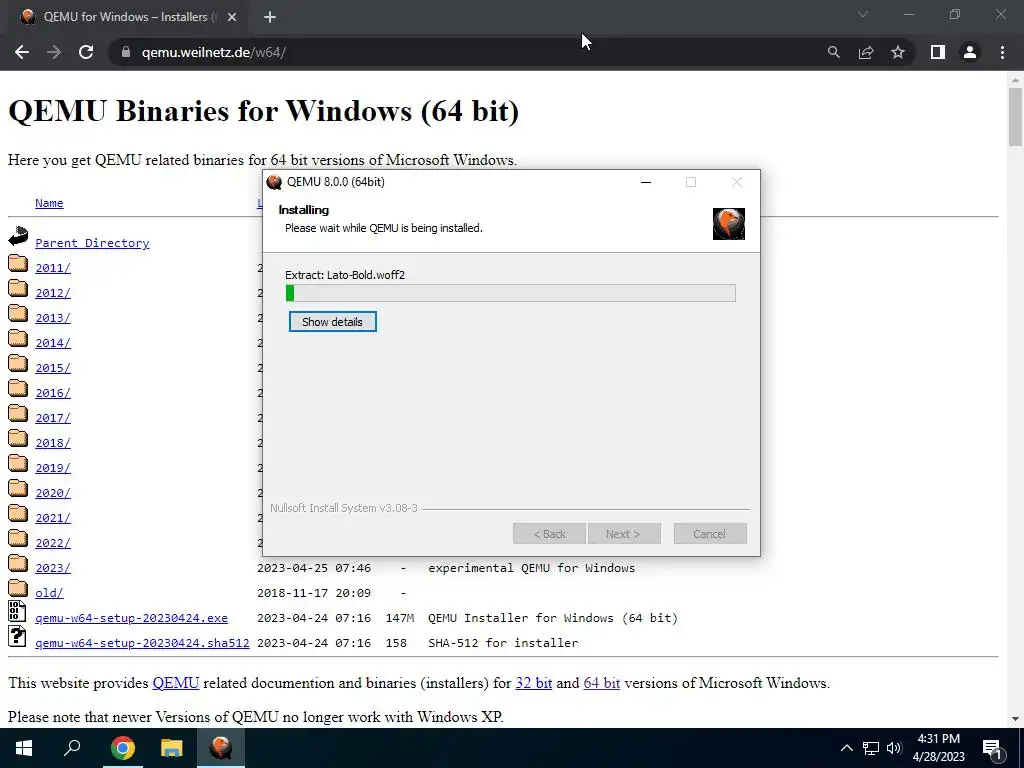Image resolution: width=1024 pixels, height=768 pixels.
Task: Minimize the QEMU 8.0.0 installer window
Action: (646, 182)
